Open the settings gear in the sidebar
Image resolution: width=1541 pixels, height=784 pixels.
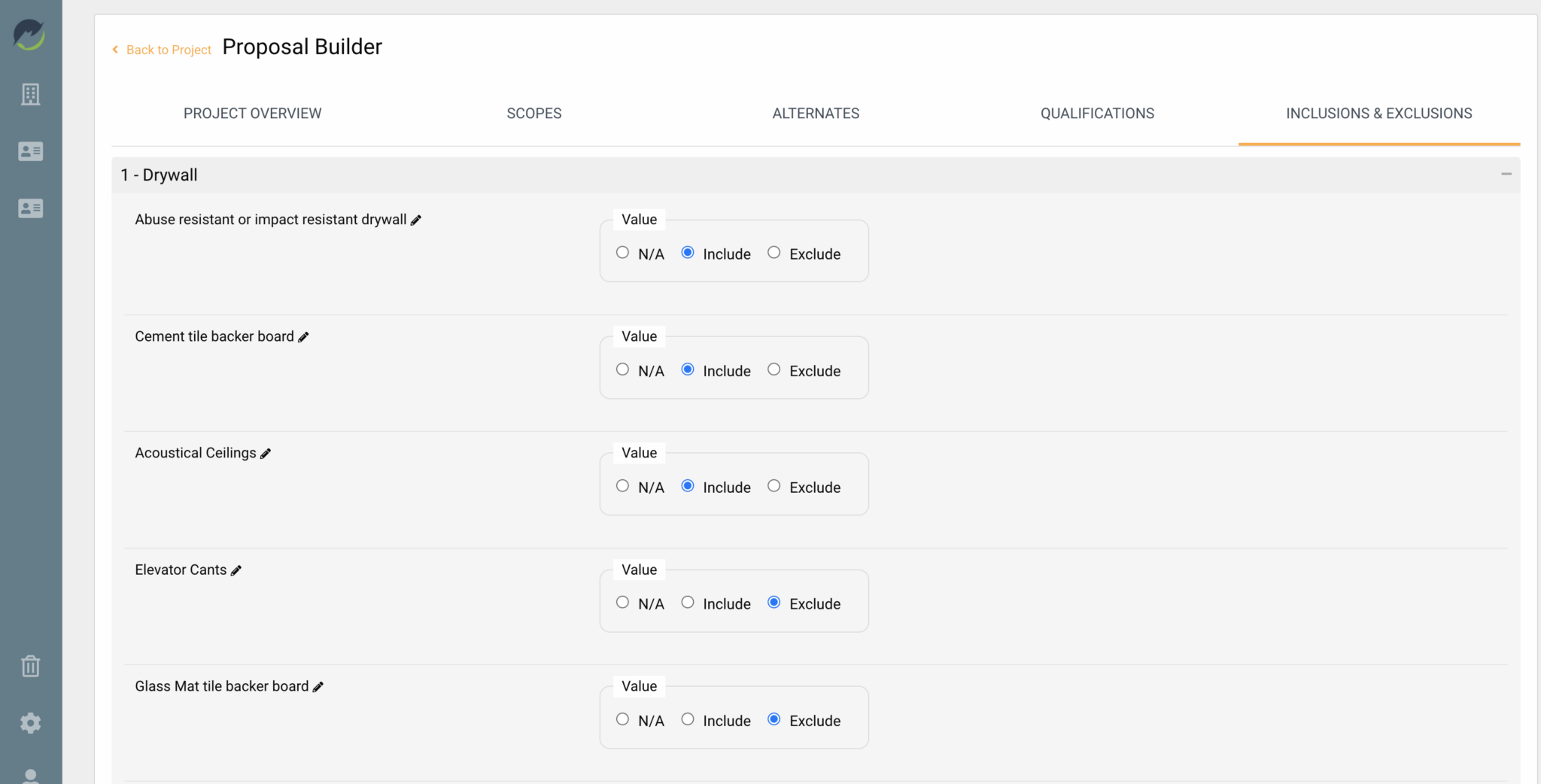pyautogui.click(x=30, y=723)
